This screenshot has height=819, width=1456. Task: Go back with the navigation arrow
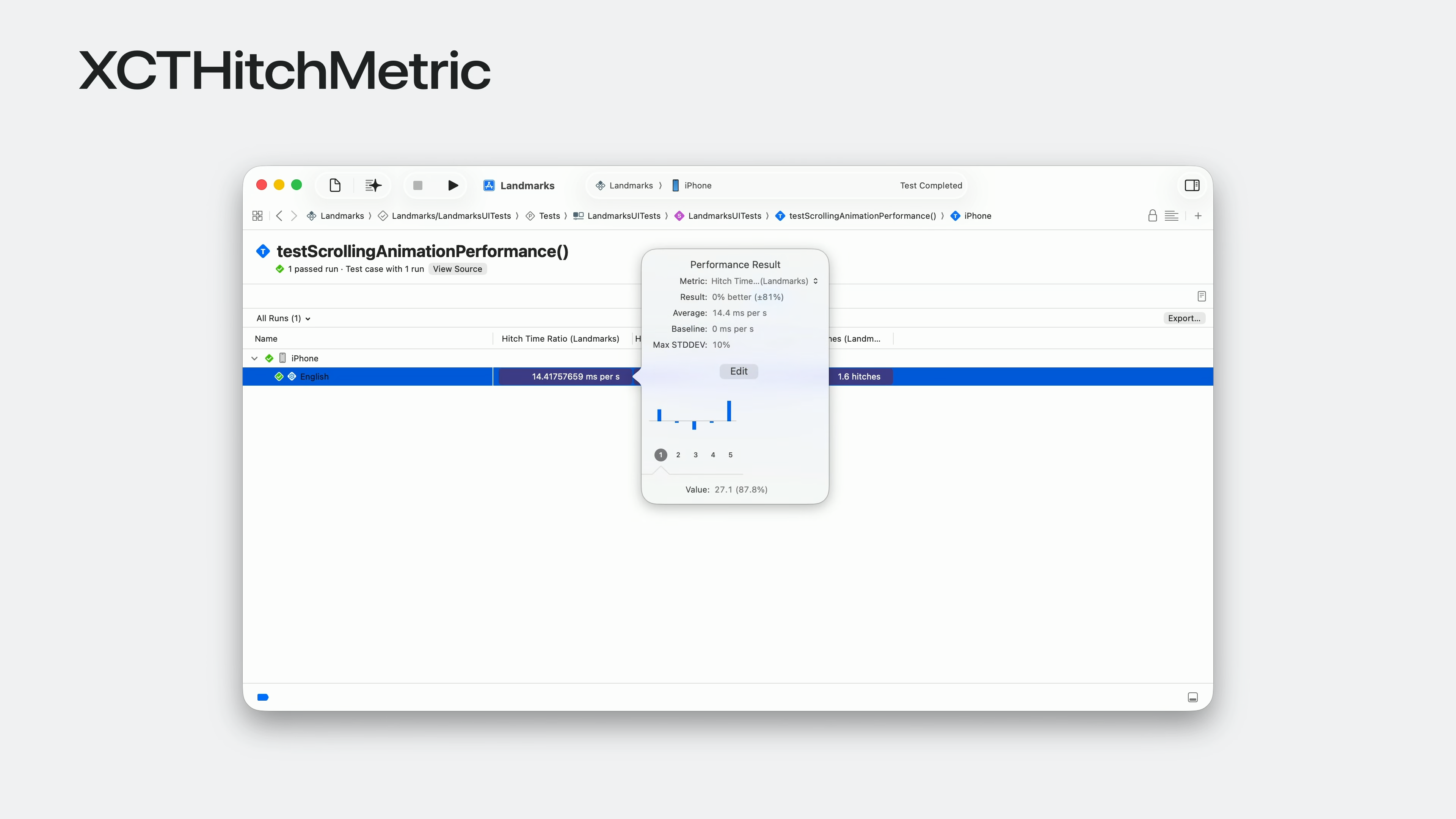tap(279, 216)
